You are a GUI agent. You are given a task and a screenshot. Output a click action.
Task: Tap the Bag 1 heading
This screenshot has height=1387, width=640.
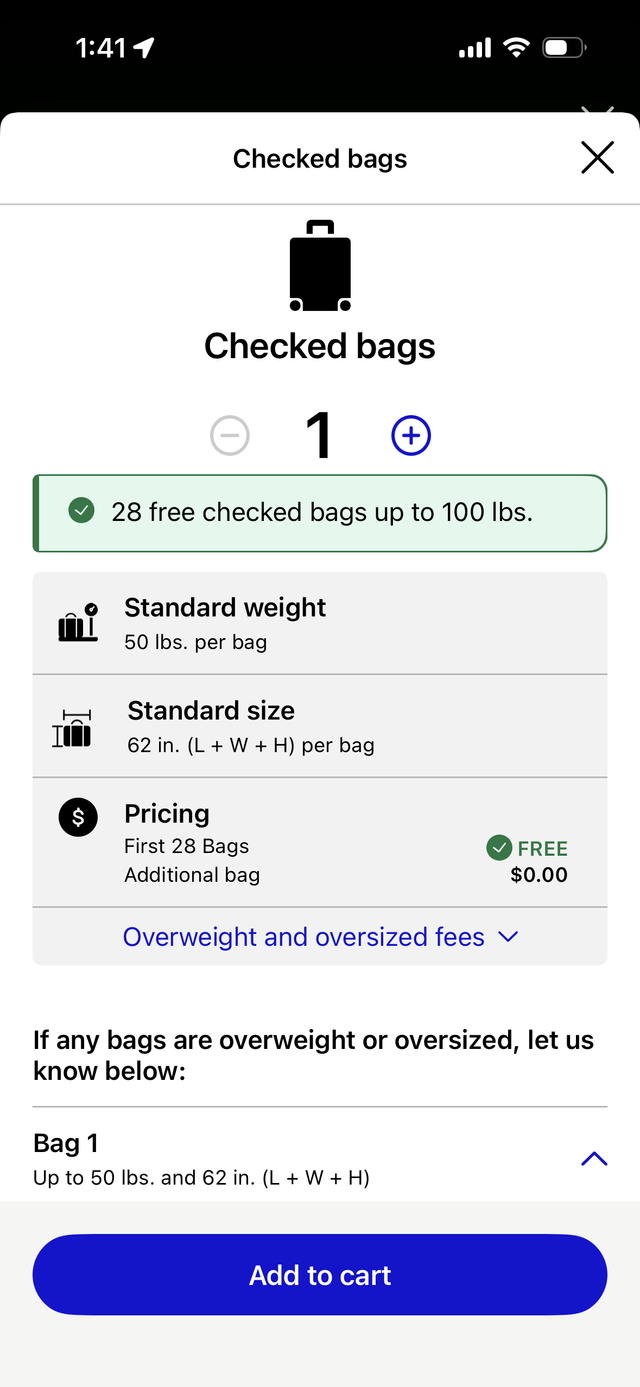pos(66,1143)
